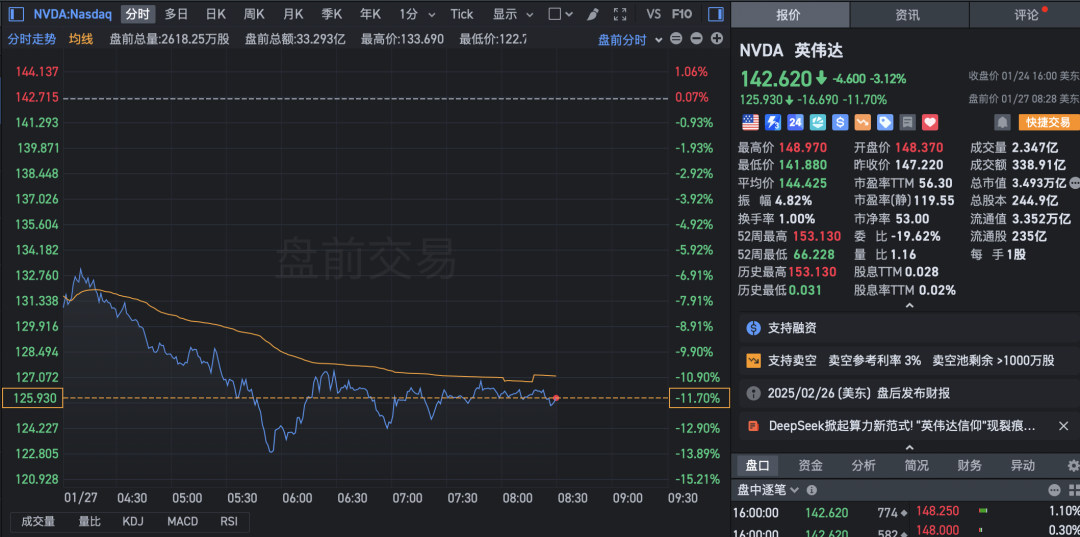Switch to 月K chart tab

[293, 14]
